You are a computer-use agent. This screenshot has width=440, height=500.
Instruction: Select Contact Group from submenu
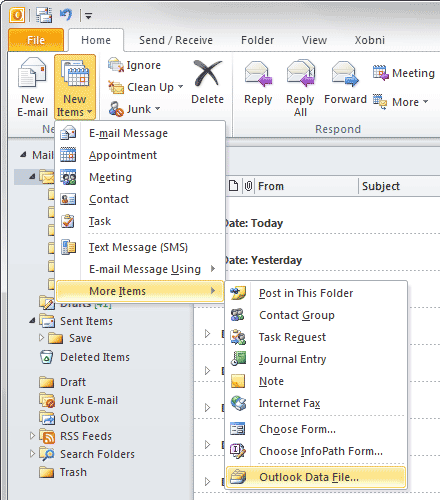point(316,315)
